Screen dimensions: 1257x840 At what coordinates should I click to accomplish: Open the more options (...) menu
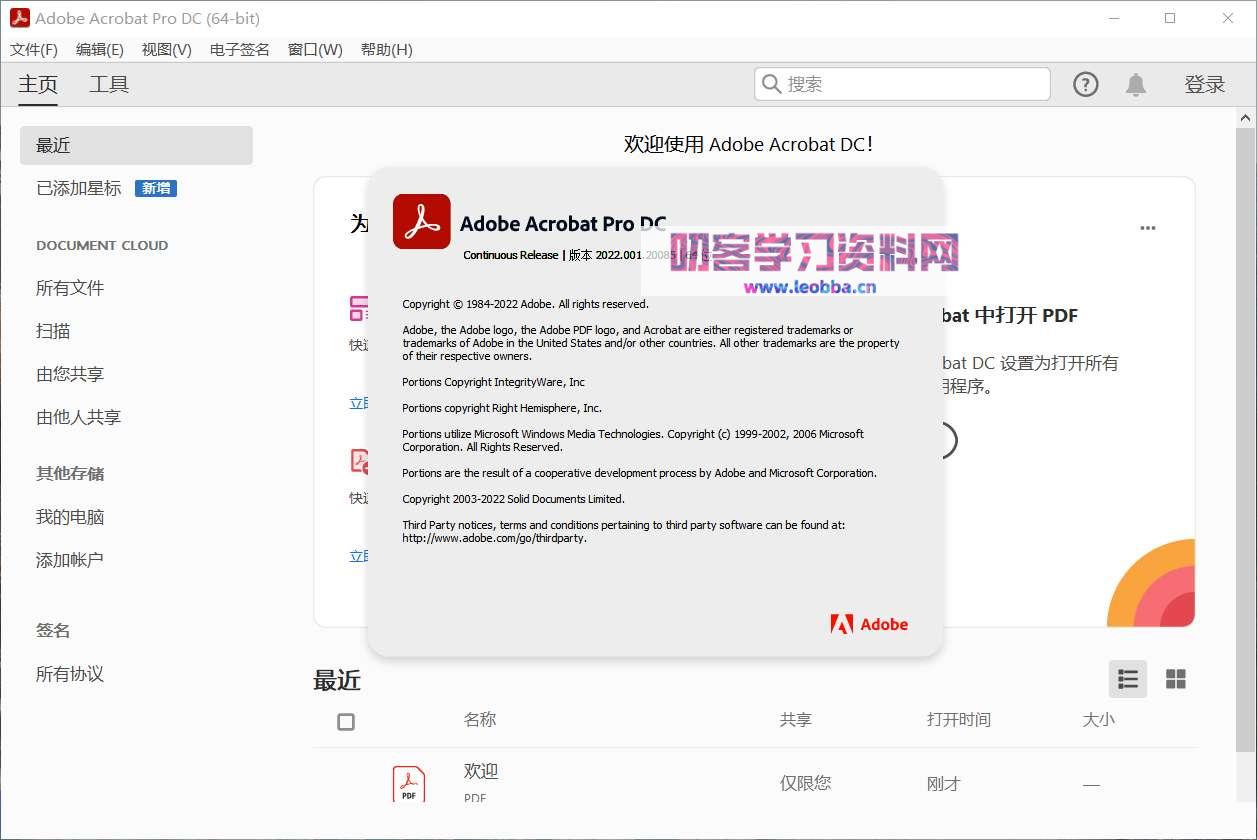[x=1147, y=228]
